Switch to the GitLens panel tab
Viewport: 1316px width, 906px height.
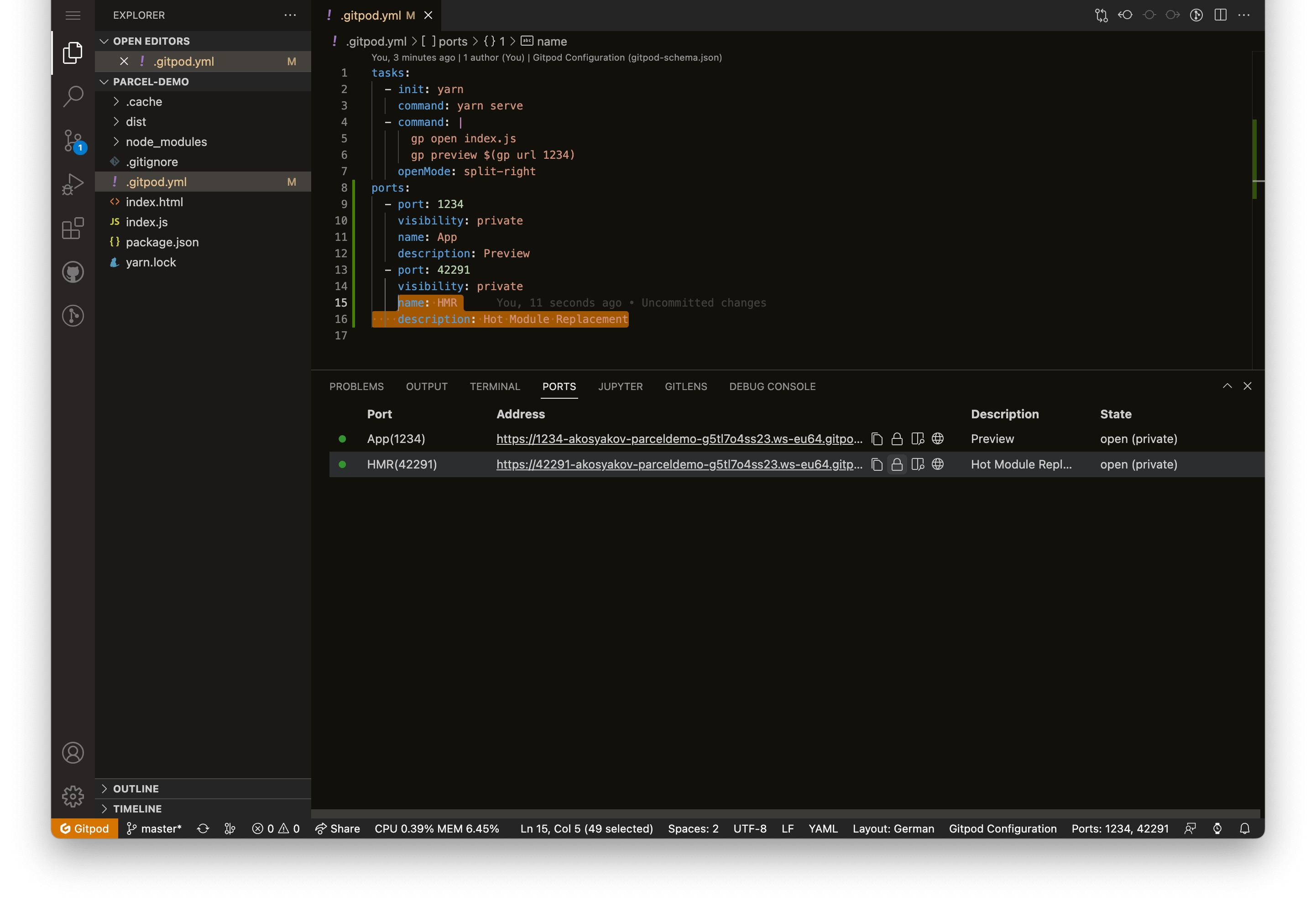tap(686, 386)
